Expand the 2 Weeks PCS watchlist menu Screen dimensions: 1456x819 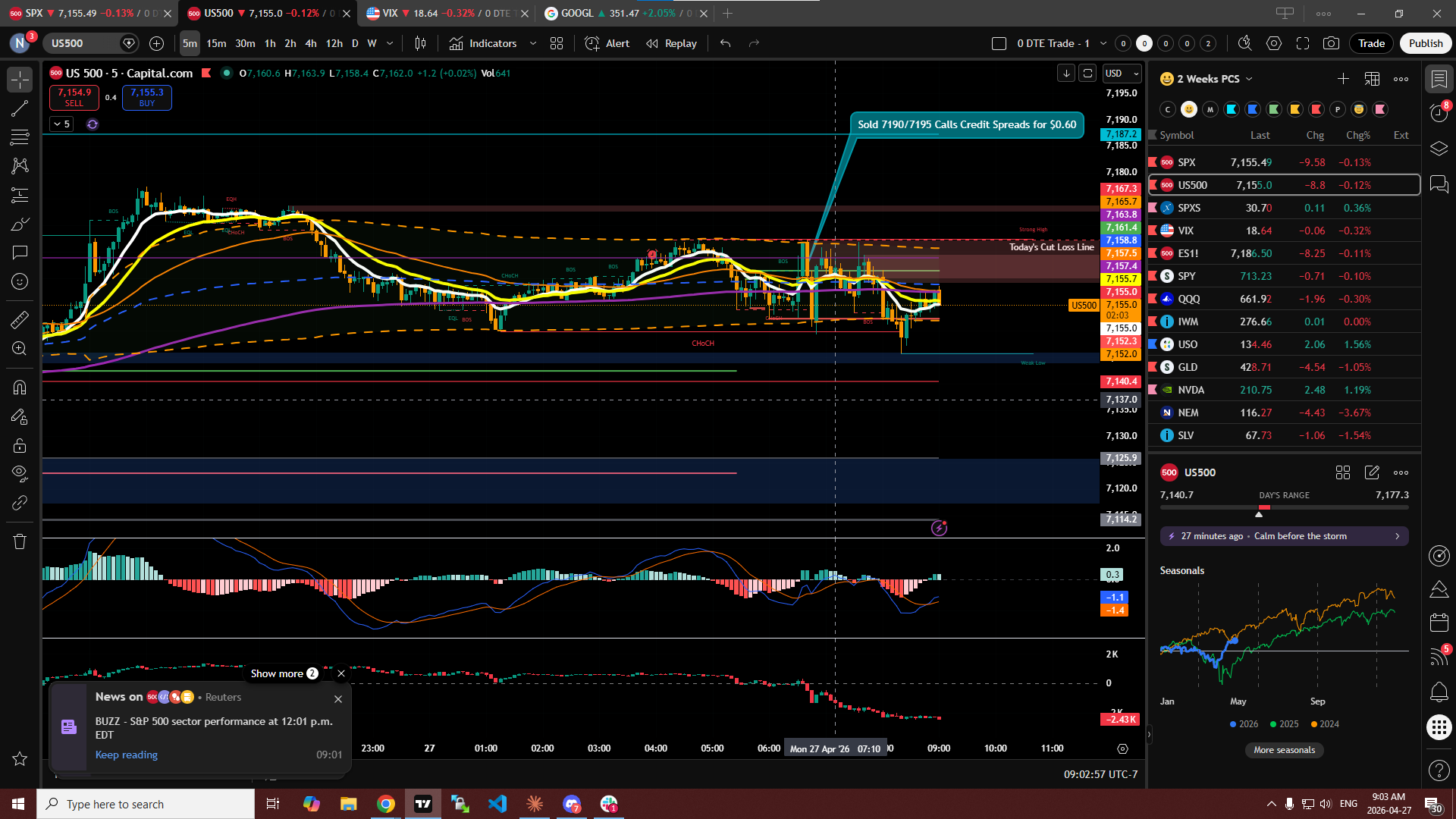click(x=1215, y=79)
